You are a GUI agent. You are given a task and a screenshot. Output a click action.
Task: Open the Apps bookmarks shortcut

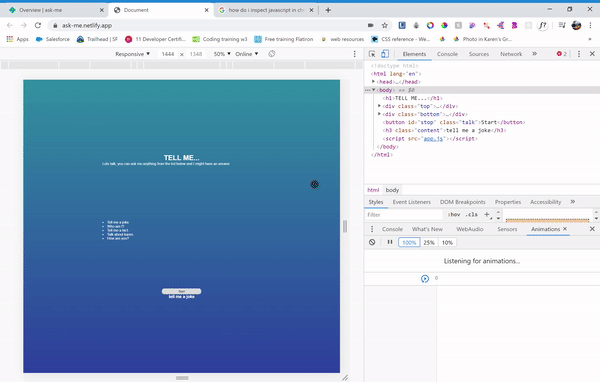[x=18, y=39]
